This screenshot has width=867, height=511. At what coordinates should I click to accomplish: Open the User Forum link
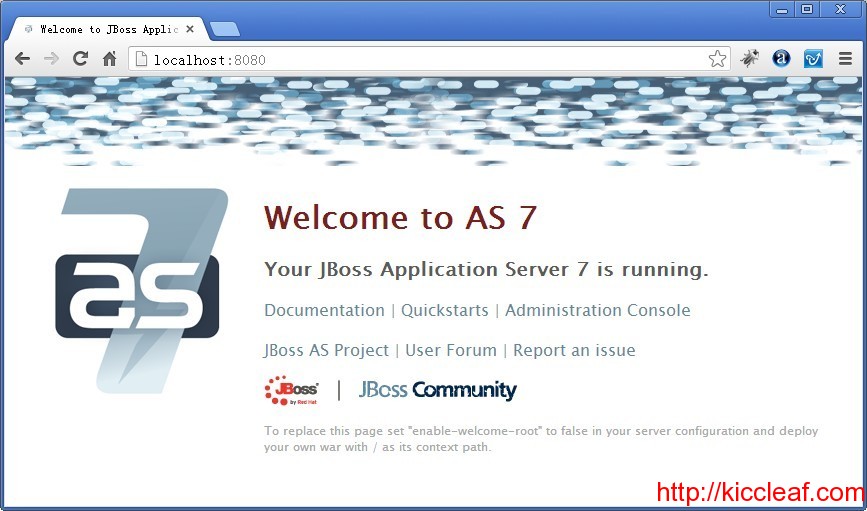click(451, 351)
